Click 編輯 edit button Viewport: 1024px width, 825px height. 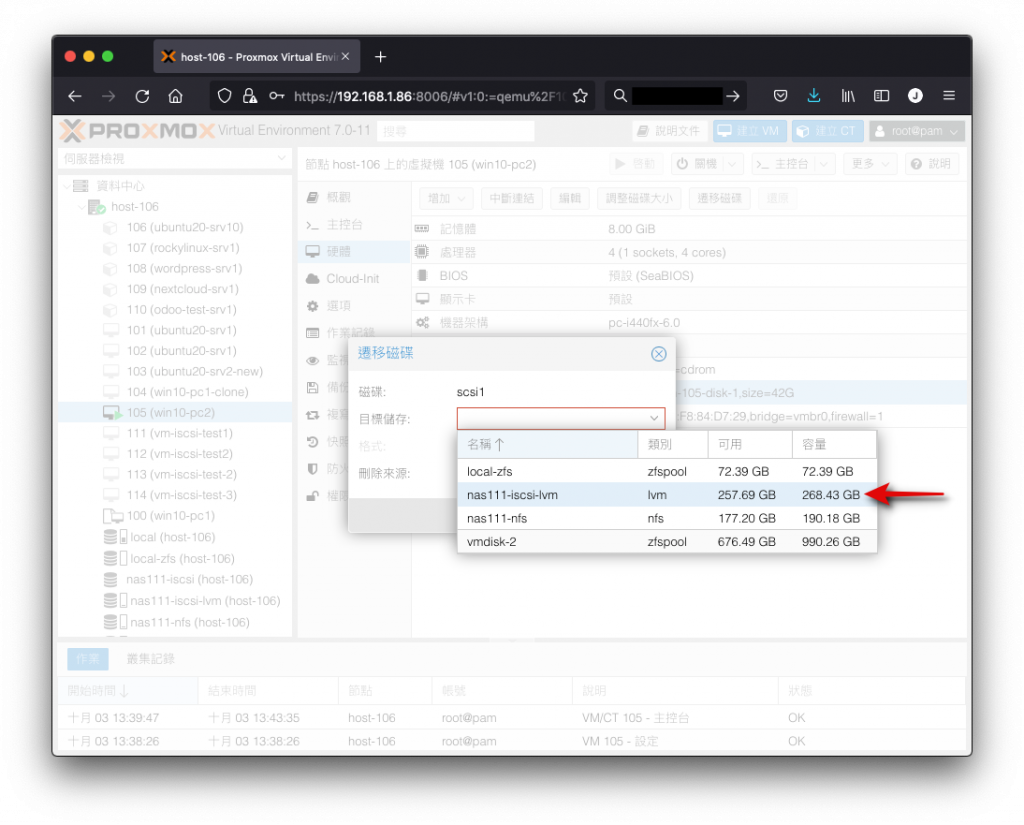click(569, 198)
